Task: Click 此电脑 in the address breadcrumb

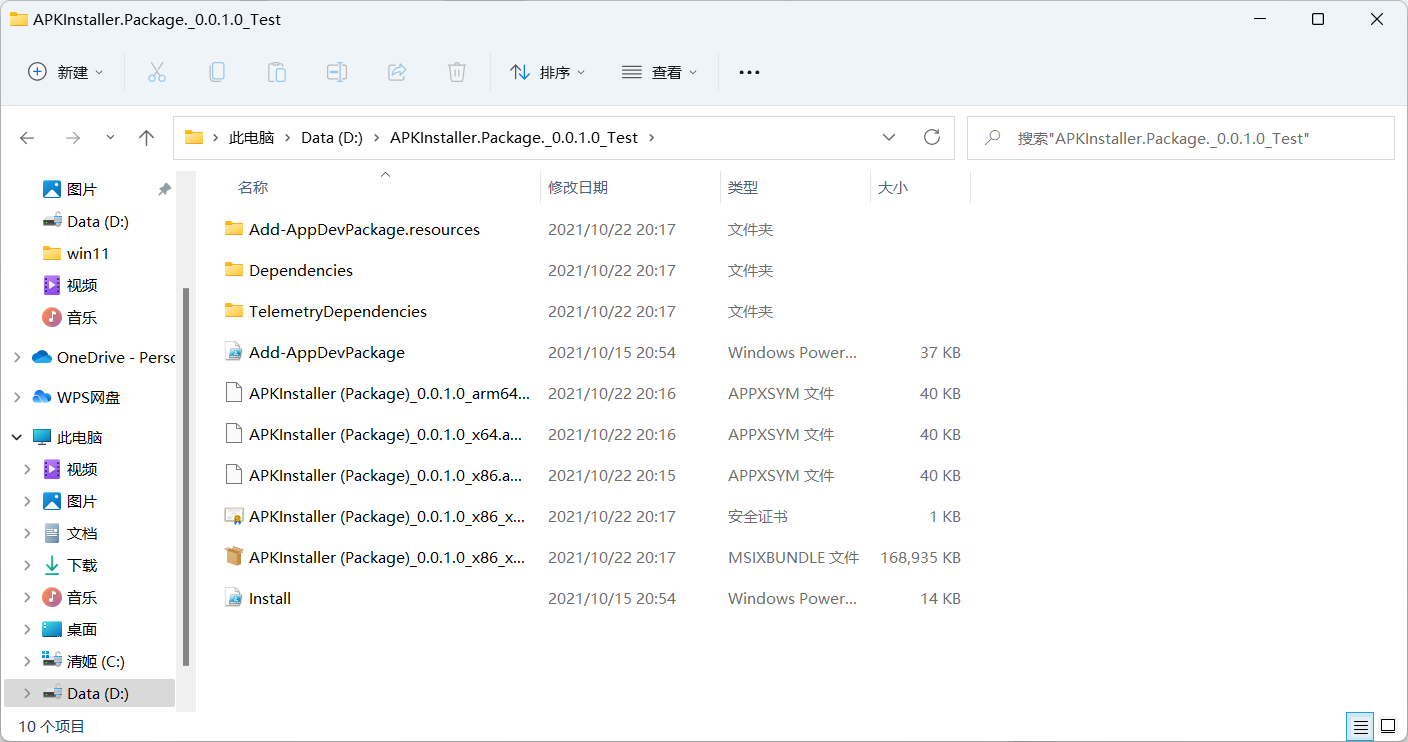Action: pyautogui.click(x=251, y=138)
